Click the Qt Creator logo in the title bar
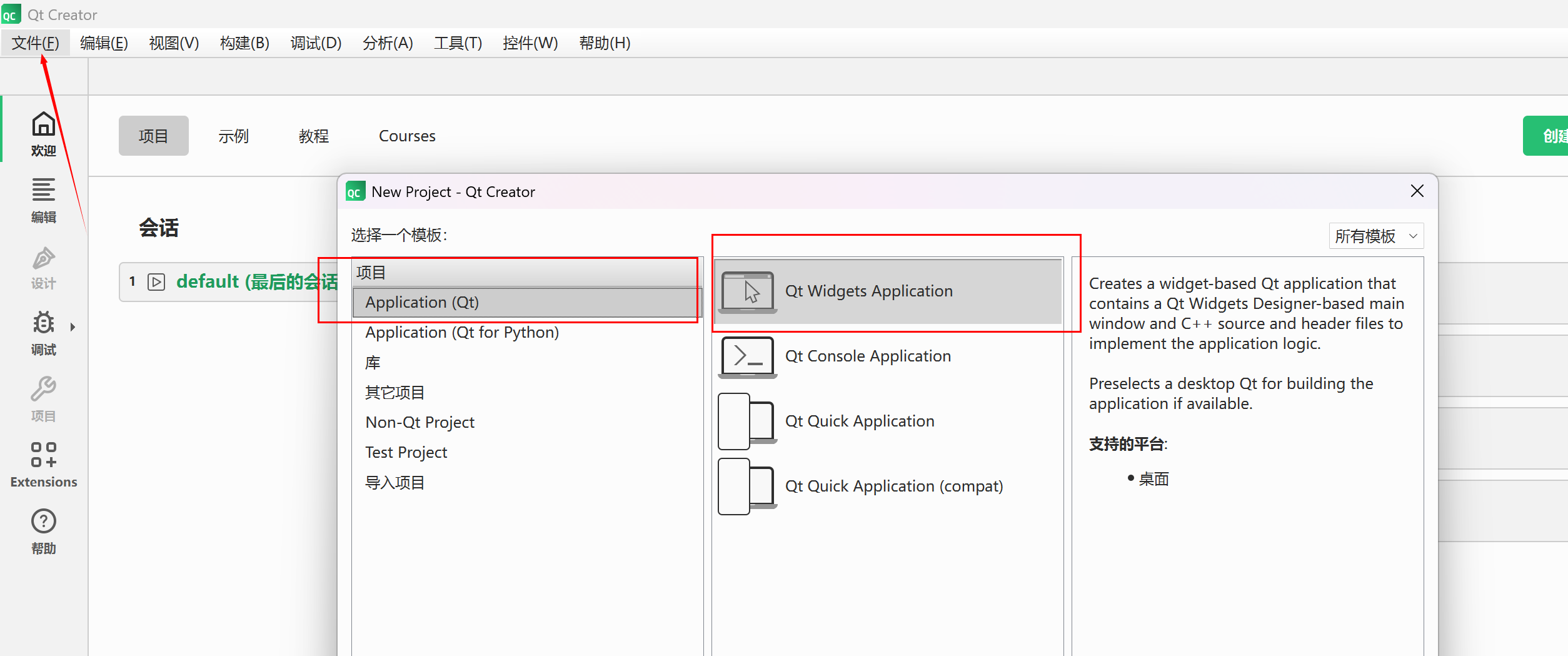 [11, 14]
